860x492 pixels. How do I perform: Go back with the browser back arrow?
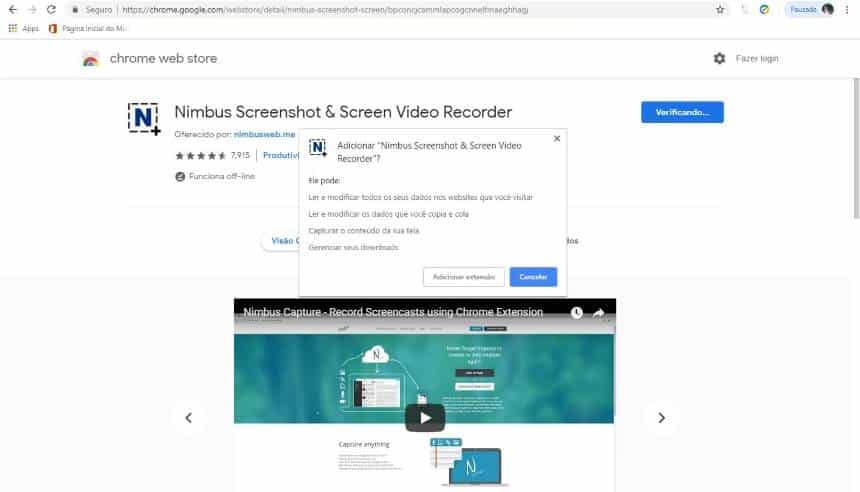pyautogui.click(x=13, y=10)
